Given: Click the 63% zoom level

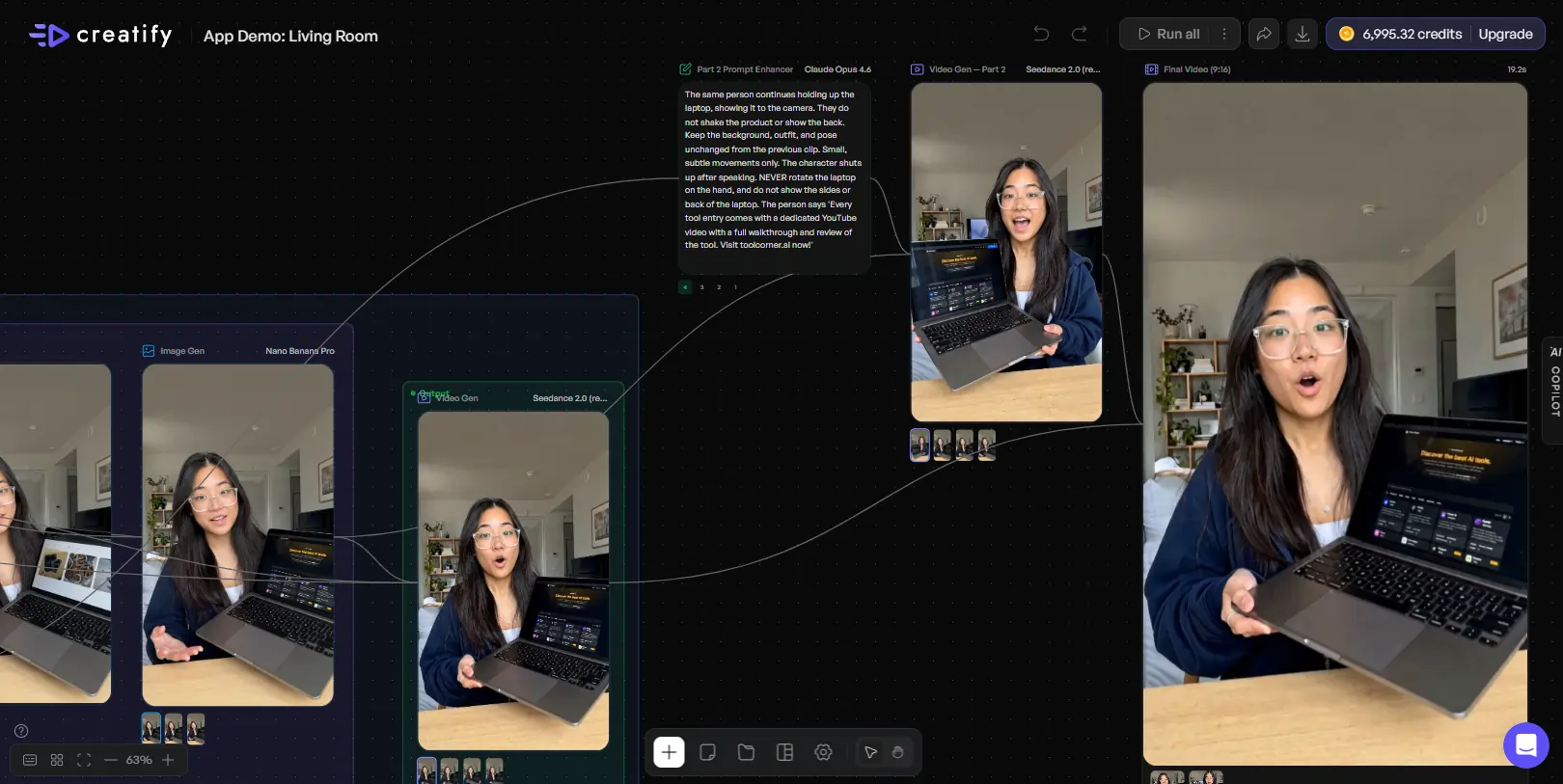Looking at the screenshot, I should pos(139,760).
